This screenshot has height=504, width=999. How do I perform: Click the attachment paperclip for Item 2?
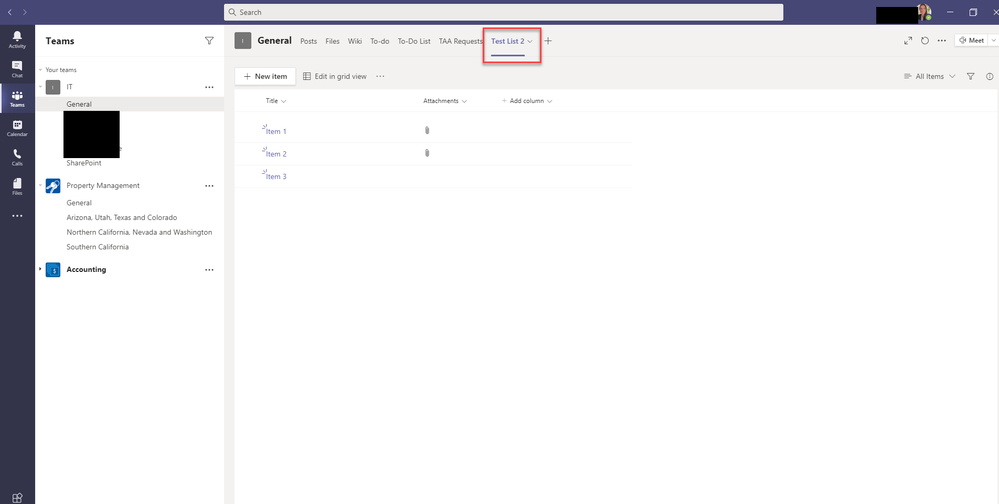(427, 153)
